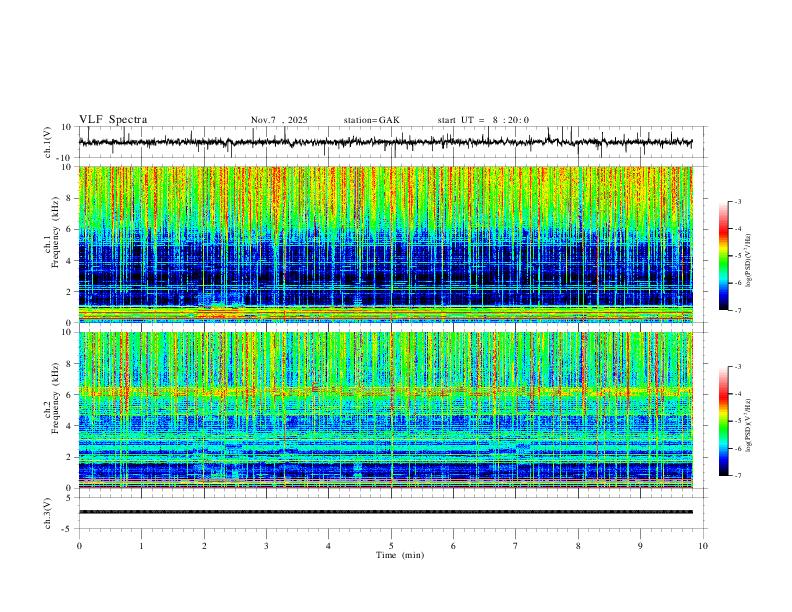Click the "7" tick on the time axis

[516, 546]
